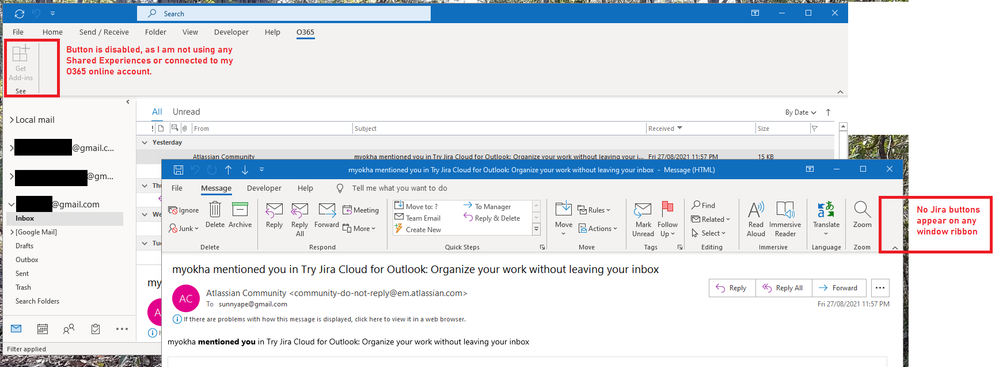Click the Forward button in message header

[x=838, y=287]
